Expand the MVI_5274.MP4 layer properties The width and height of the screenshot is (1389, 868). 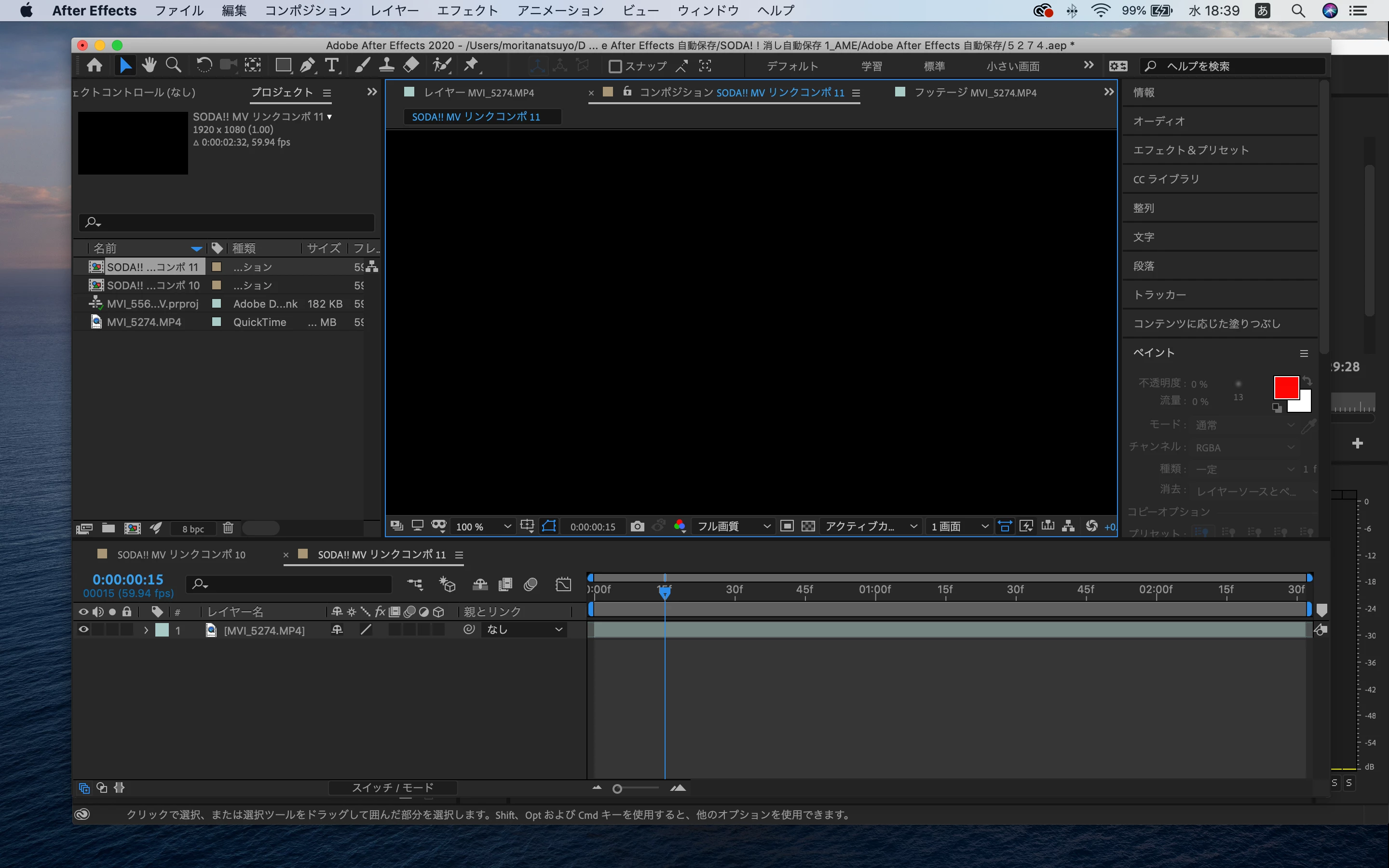click(x=146, y=630)
